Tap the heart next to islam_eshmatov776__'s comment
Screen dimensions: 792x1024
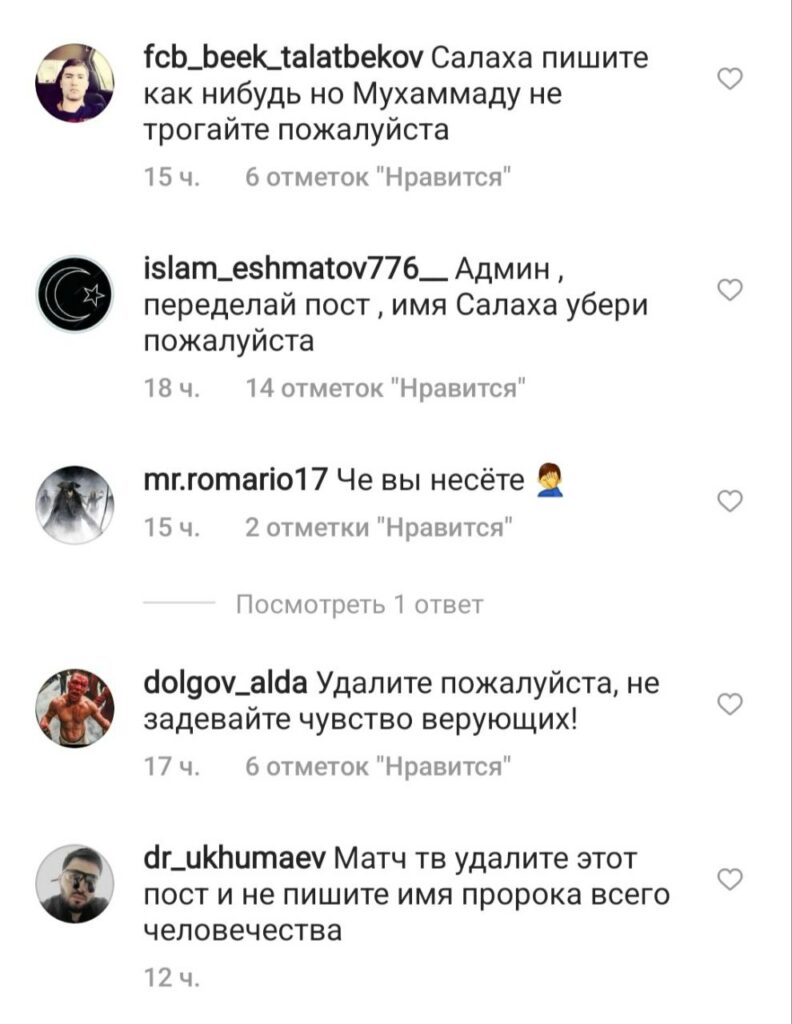click(x=730, y=290)
